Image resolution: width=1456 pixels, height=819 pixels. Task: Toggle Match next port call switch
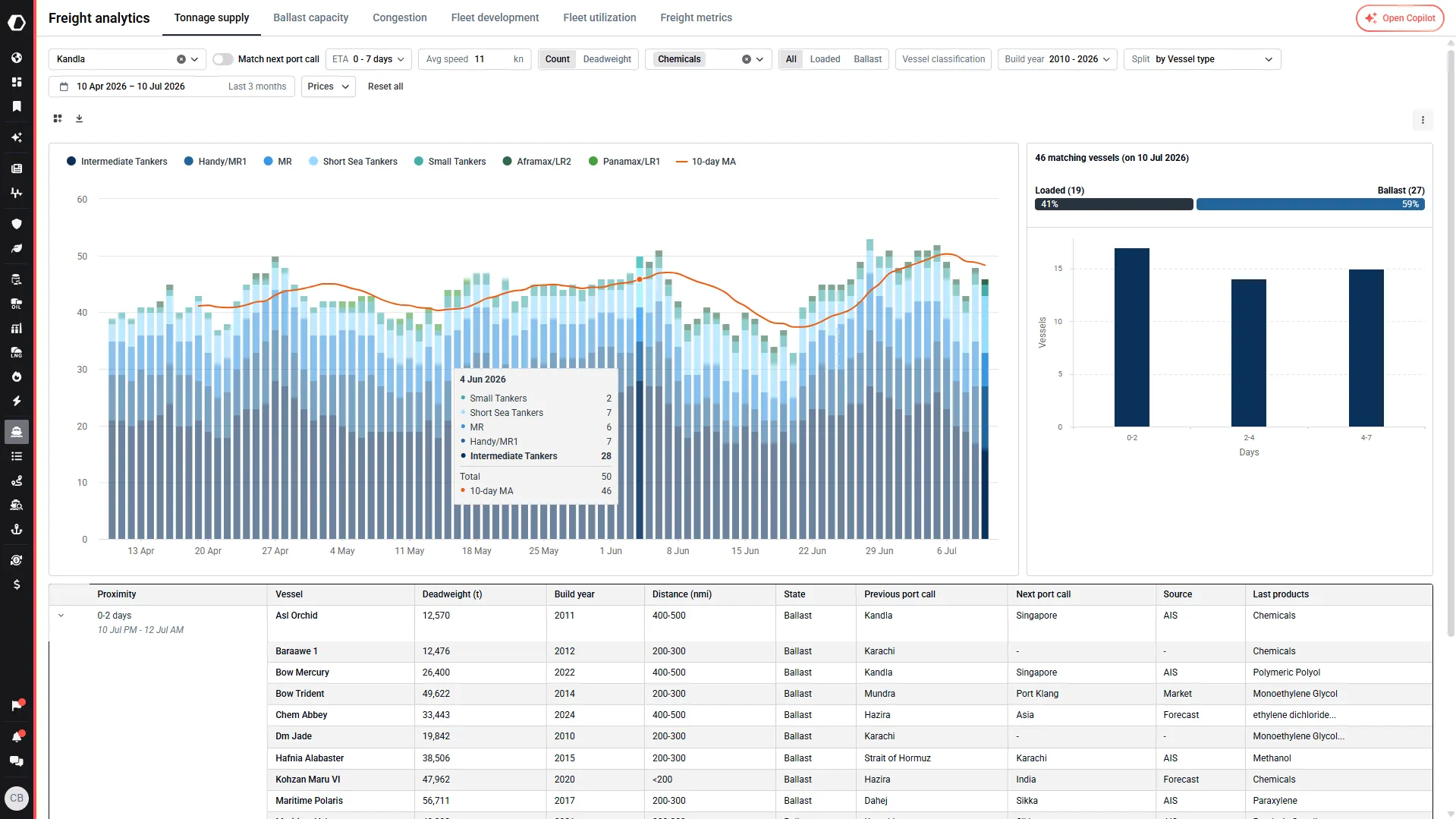pyautogui.click(x=222, y=59)
